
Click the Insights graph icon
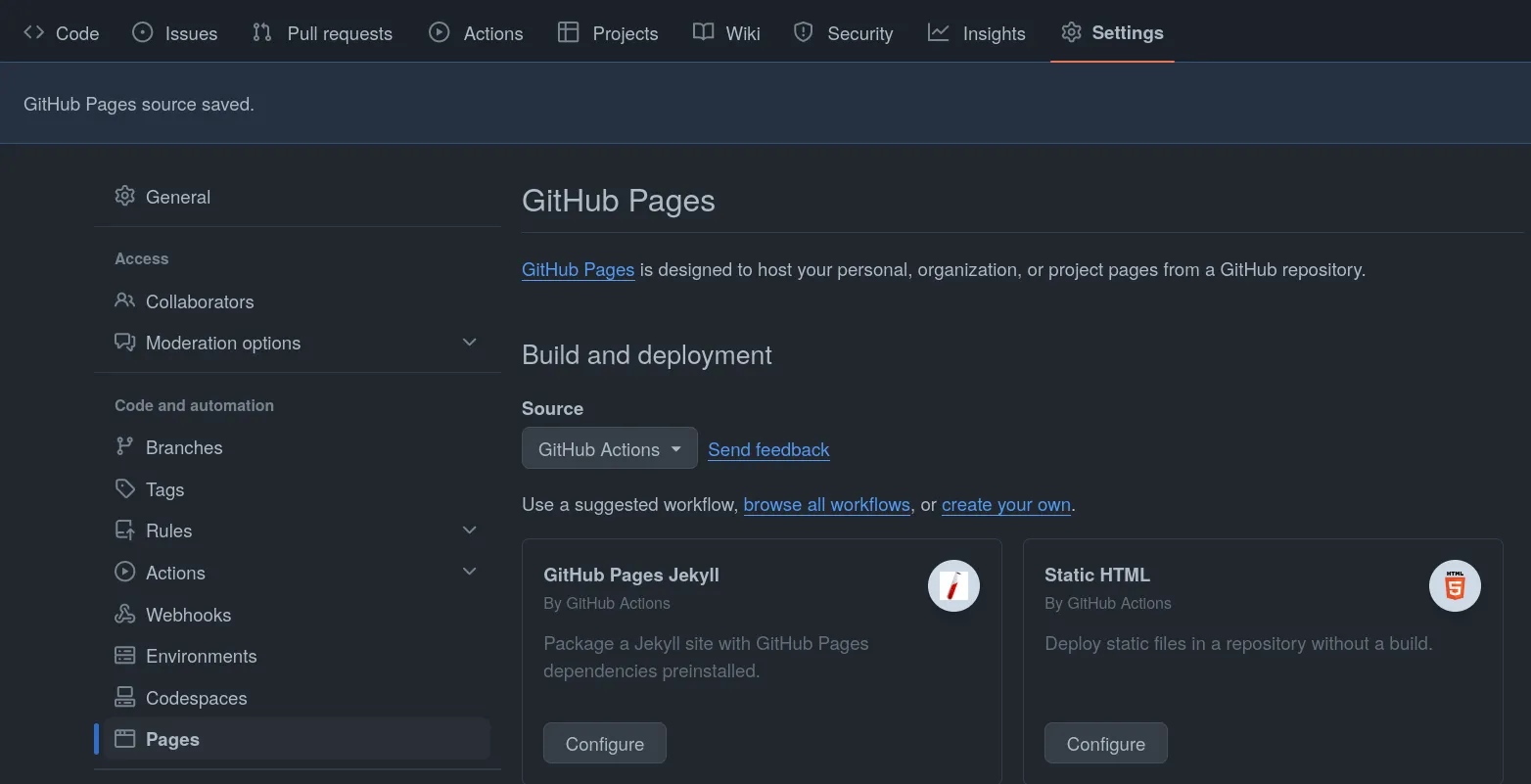pos(938,32)
